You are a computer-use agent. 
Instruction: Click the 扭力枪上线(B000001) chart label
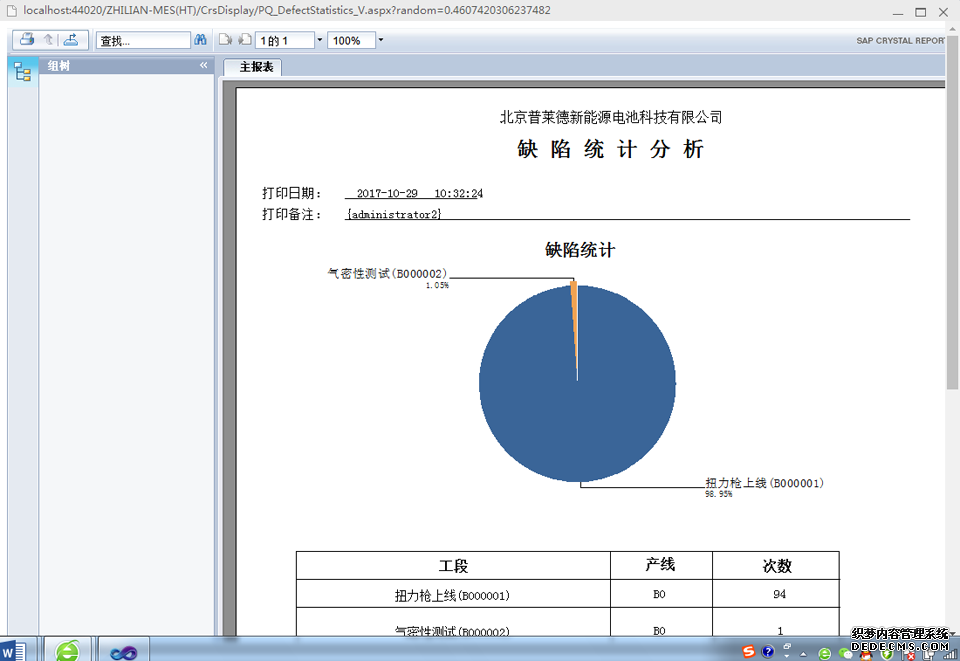tap(764, 483)
